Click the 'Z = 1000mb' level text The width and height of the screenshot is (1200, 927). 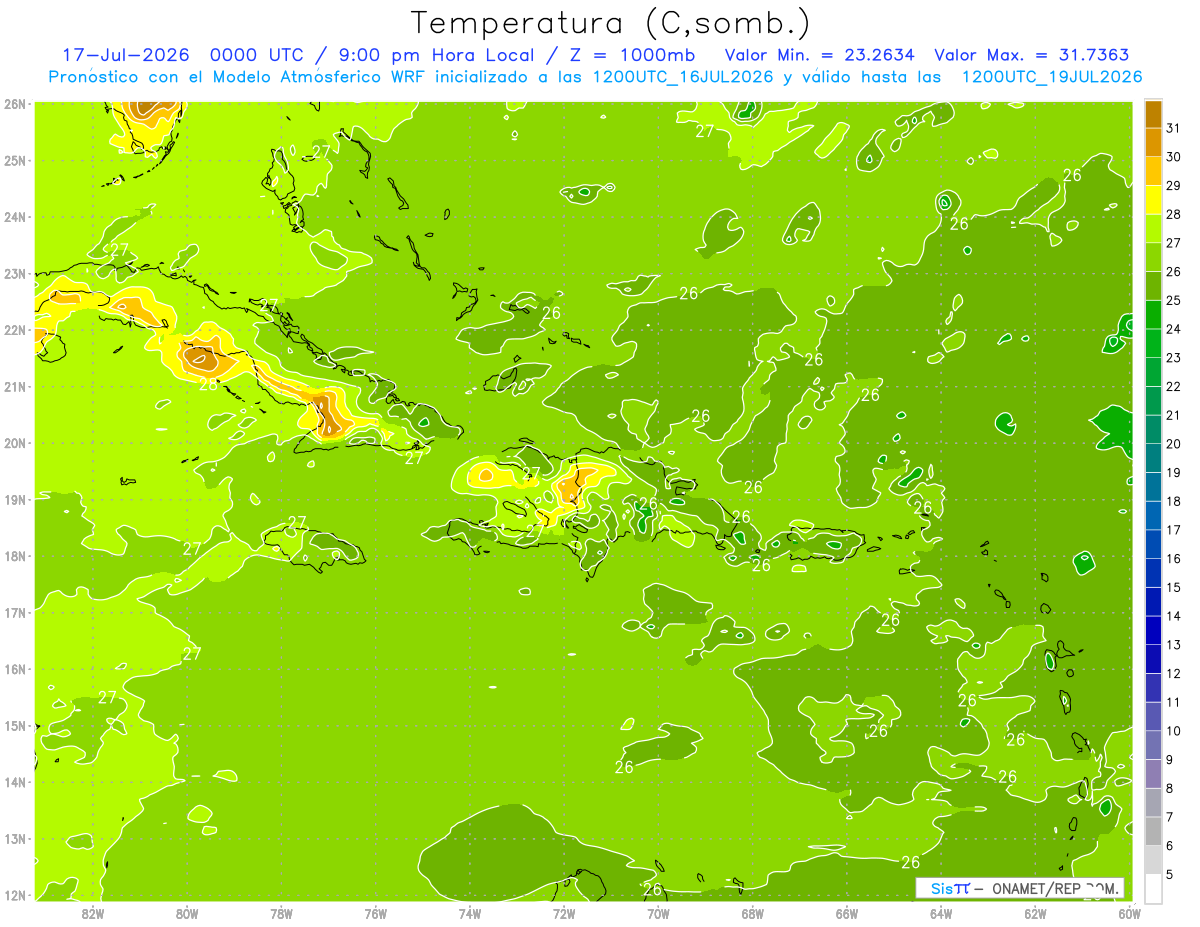click(632, 55)
